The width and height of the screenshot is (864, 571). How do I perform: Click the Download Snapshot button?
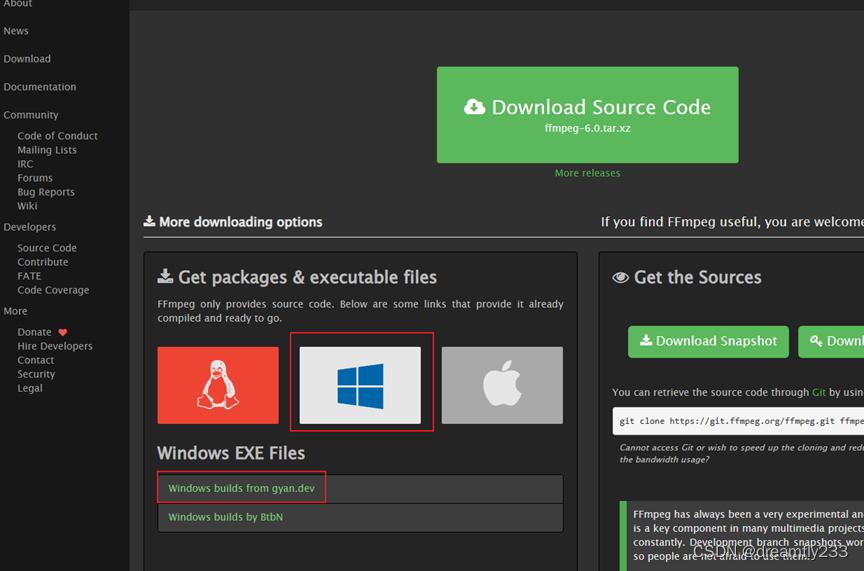pos(708,342)
